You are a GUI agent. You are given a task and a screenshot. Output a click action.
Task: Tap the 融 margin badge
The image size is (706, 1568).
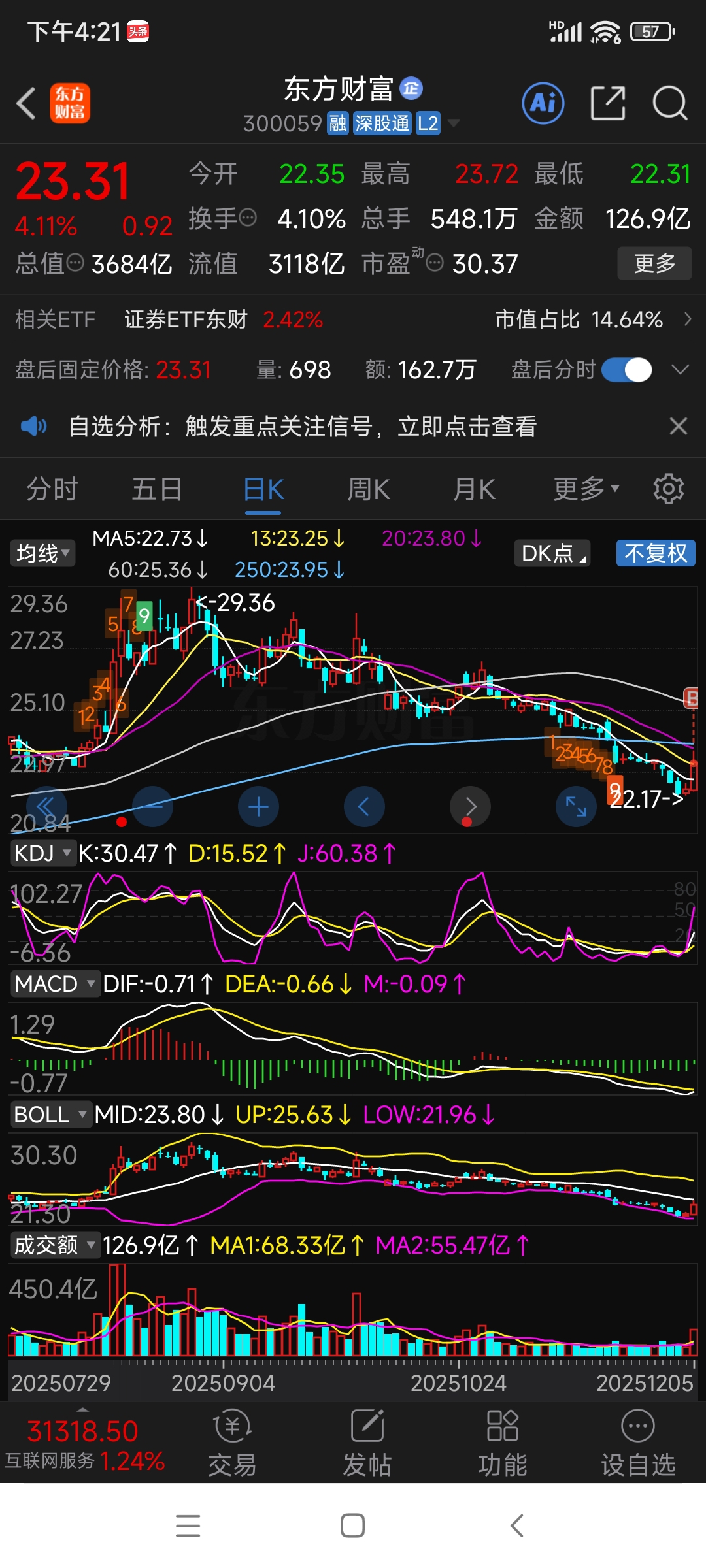(x=338, y=123)
